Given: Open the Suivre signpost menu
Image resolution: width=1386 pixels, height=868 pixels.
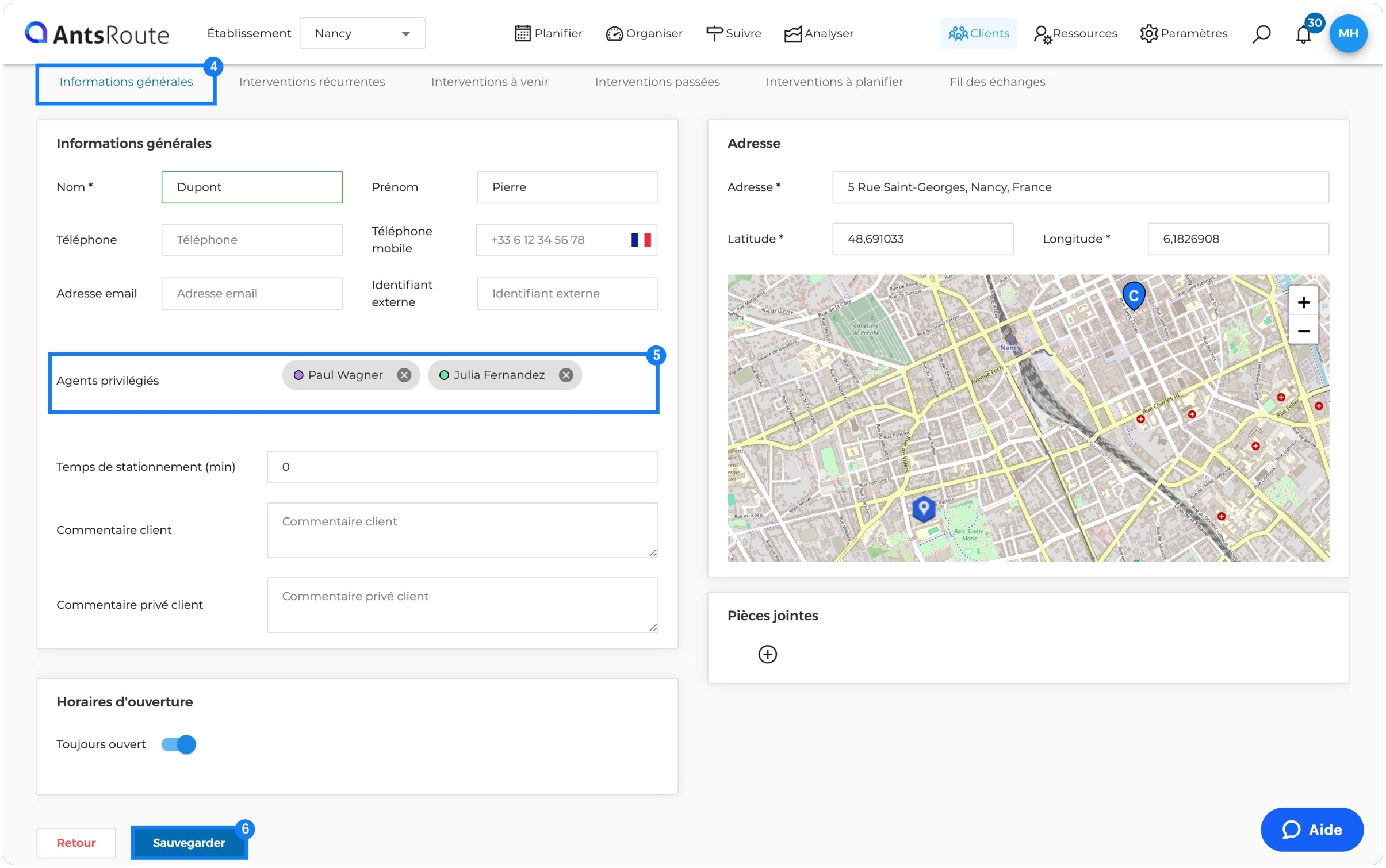Looking at the screenshot, I should pyautogui.click(x=733, y=33).
